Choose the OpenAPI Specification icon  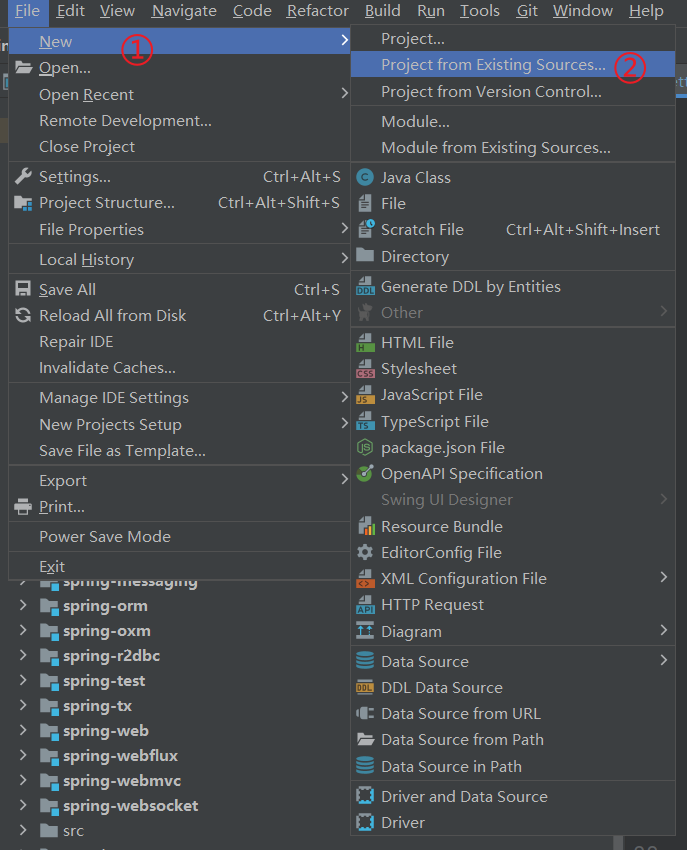point(365,474)
